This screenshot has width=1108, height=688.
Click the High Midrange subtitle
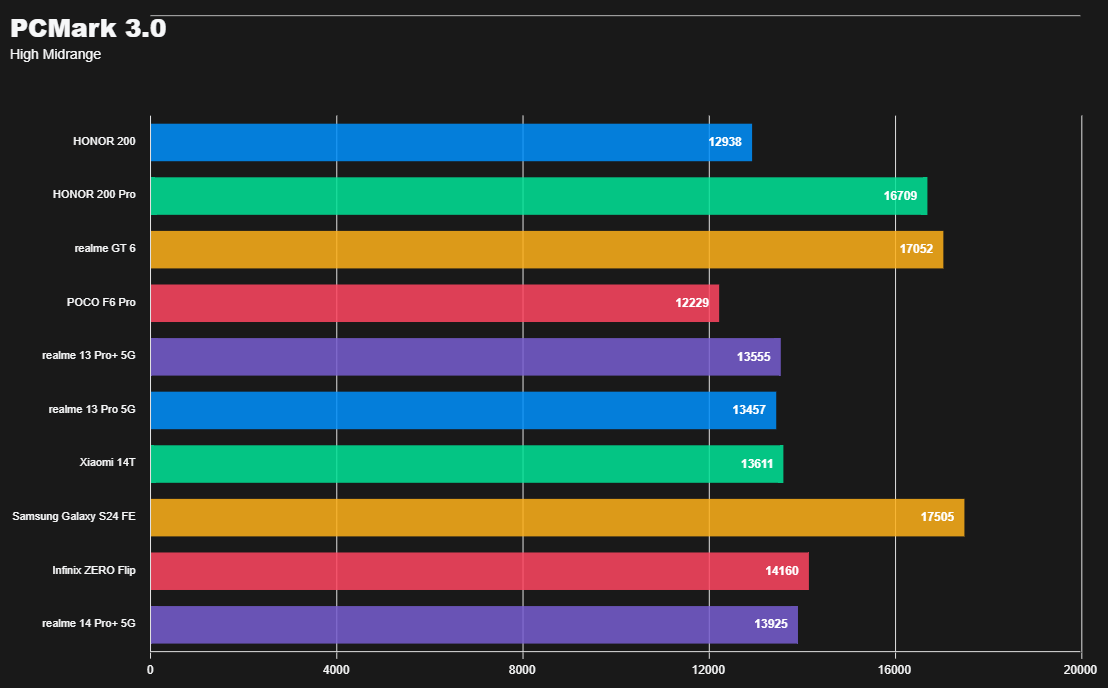[55, 55]
